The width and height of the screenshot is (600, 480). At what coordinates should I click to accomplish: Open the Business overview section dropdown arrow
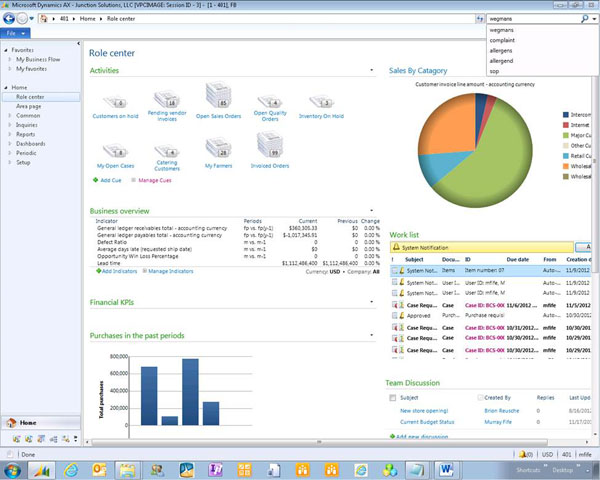(372, 211)
